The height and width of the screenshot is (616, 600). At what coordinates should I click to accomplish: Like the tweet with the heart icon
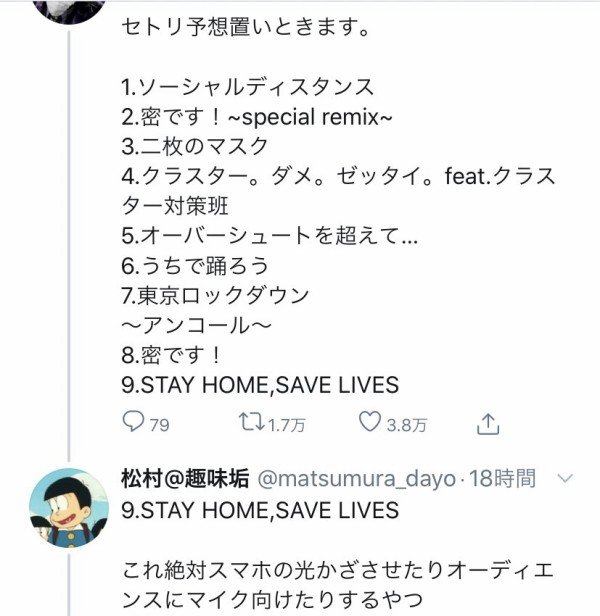click(x=369, y=422)
